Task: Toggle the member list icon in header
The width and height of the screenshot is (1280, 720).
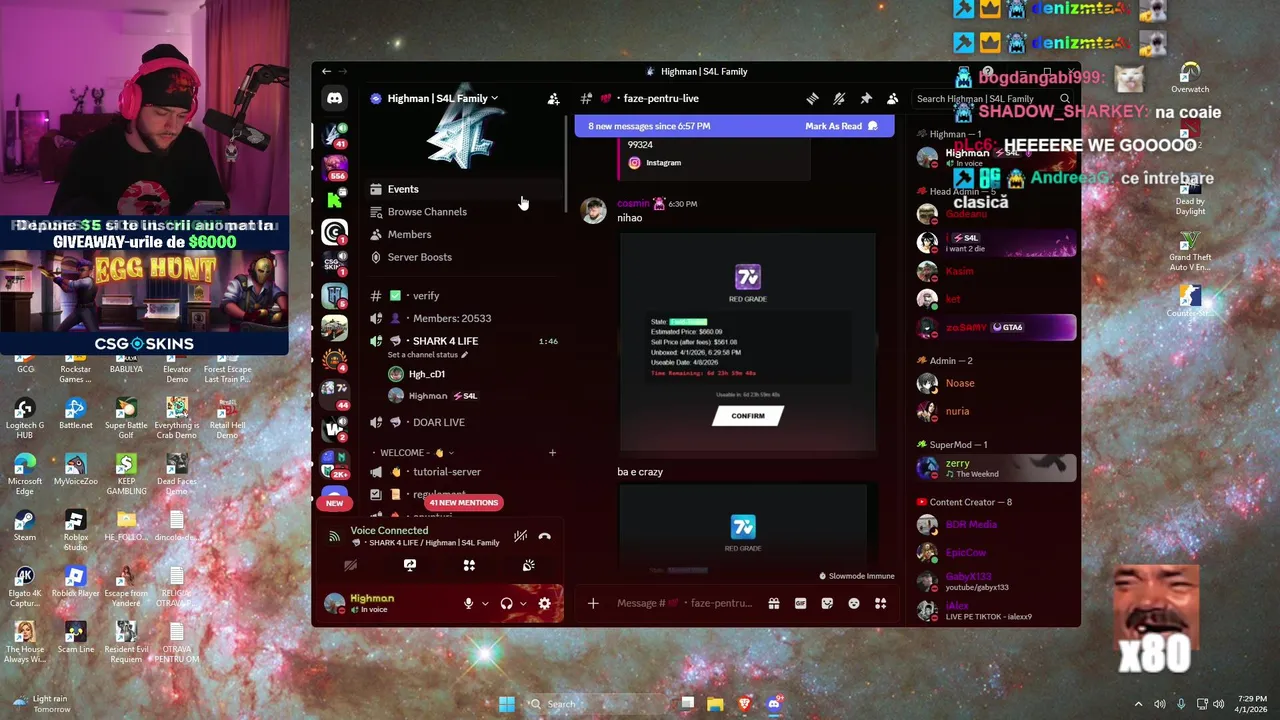Action: click(x=893, y=98)
